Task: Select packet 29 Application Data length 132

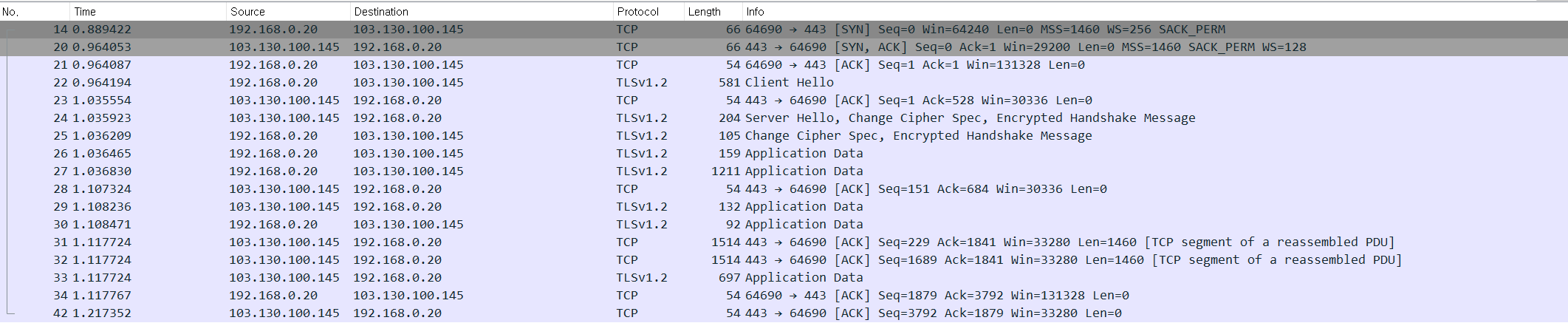Action: coord(784,207)
